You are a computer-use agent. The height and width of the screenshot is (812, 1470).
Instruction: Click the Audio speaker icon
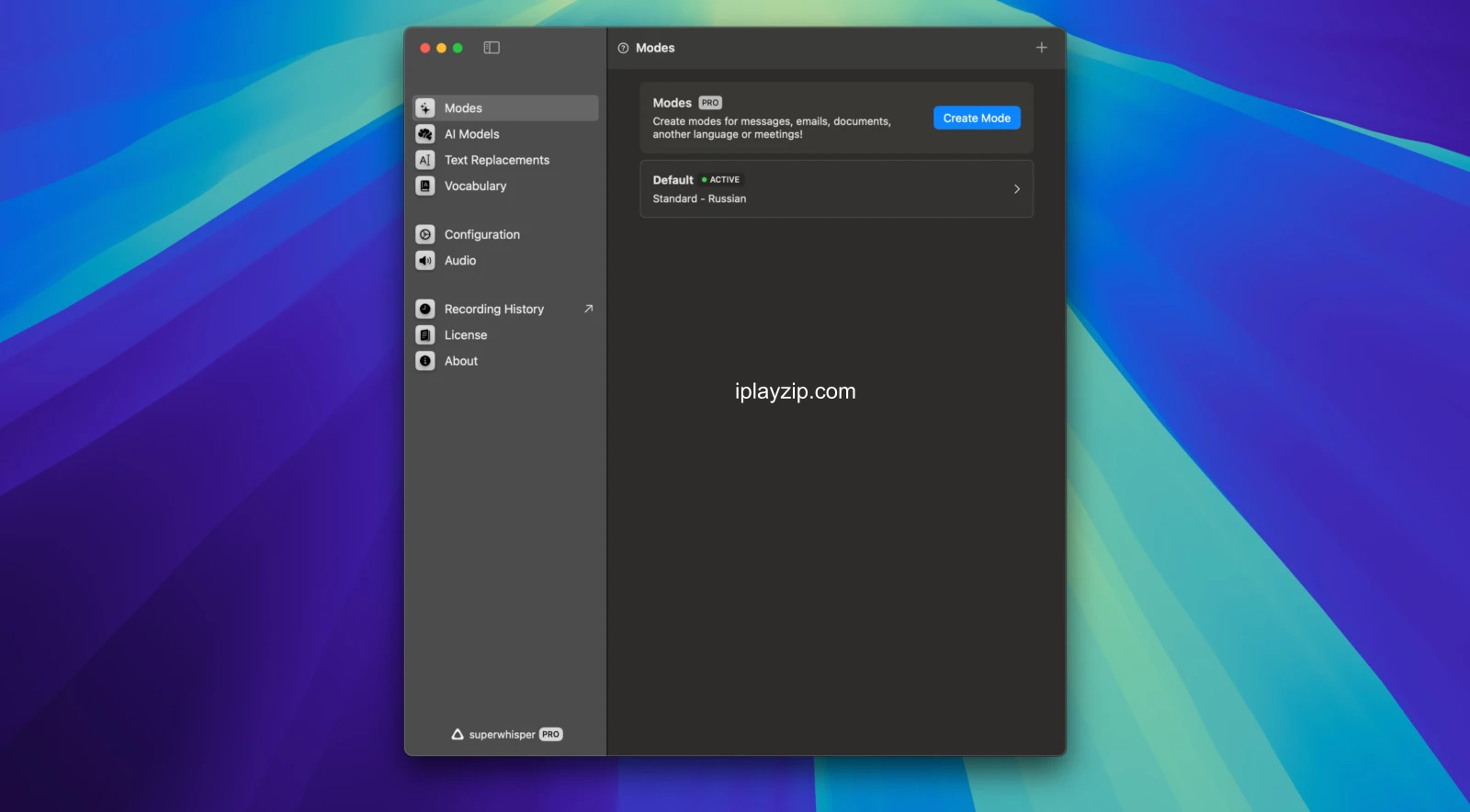click(x=425, y=261)
